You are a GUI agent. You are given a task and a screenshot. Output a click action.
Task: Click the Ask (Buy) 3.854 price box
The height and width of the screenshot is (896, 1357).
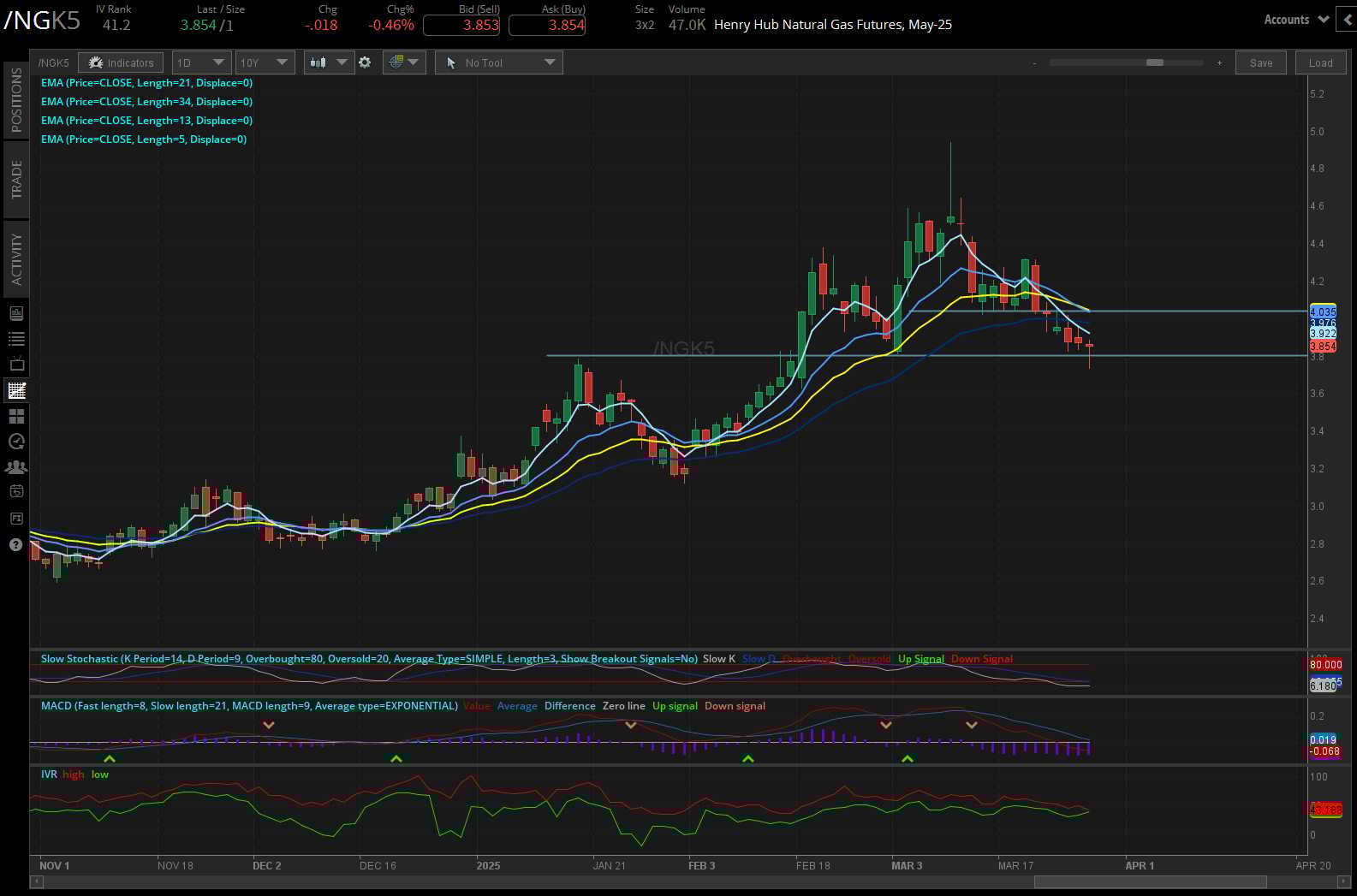pos(547,25)
